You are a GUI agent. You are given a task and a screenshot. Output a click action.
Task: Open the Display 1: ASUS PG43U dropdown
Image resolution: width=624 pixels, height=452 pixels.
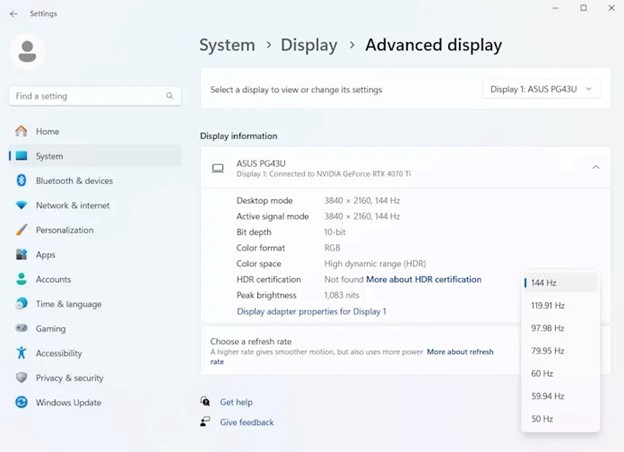543,89
